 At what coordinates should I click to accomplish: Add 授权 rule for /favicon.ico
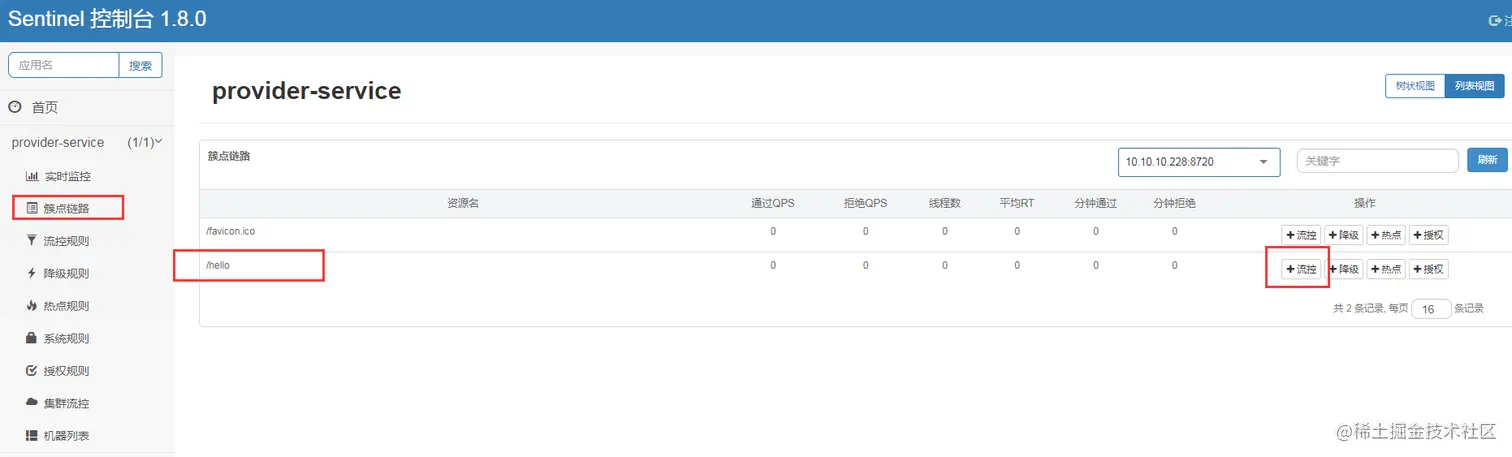click(x=1429, y=235)
